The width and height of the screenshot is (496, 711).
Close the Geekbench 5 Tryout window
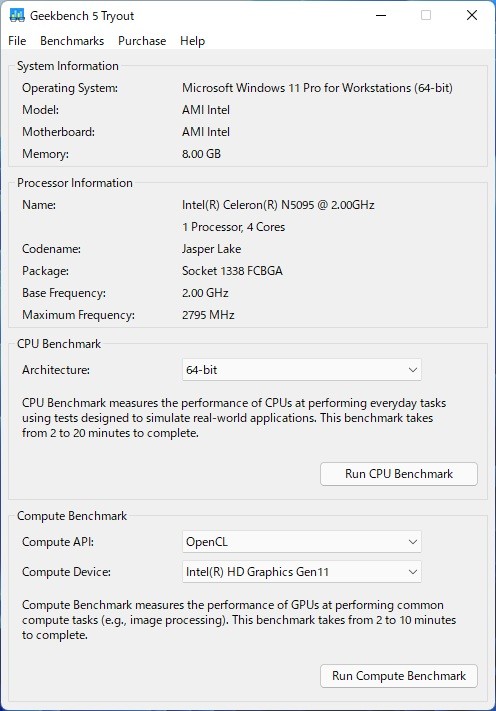pyautogui.click(x=472, y=15)
